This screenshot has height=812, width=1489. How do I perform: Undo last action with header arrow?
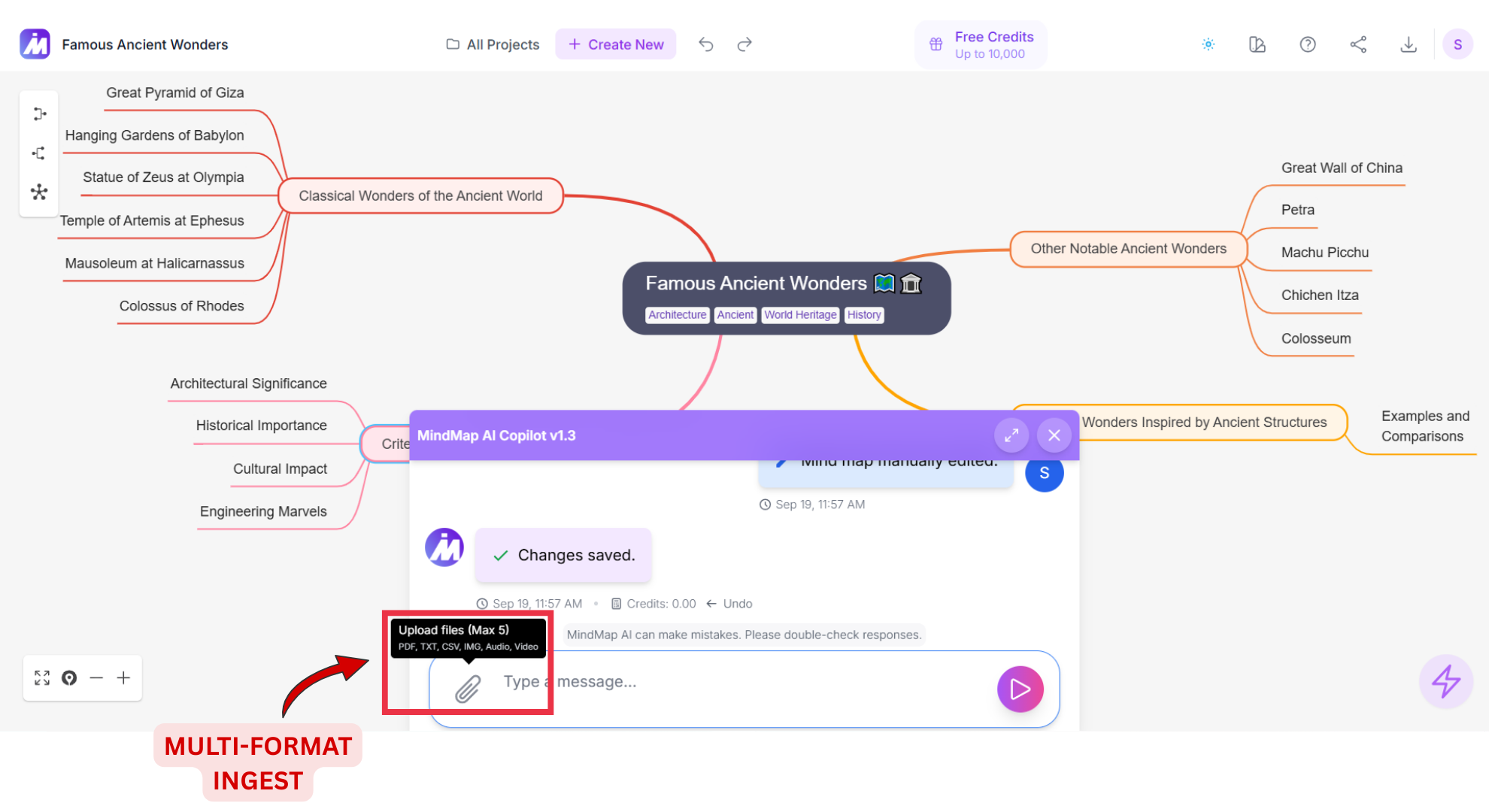coord(705,44)
